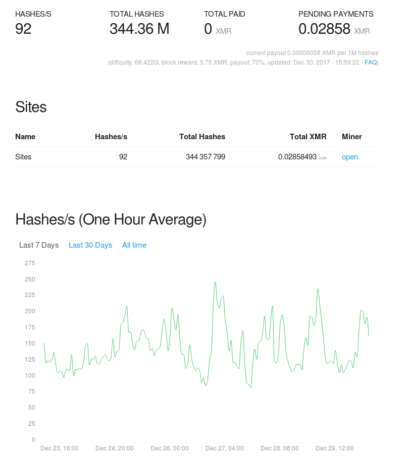409x456 pixels.
Task: Click the 0.02858493 total XMR cell
Action: [297, 157]
